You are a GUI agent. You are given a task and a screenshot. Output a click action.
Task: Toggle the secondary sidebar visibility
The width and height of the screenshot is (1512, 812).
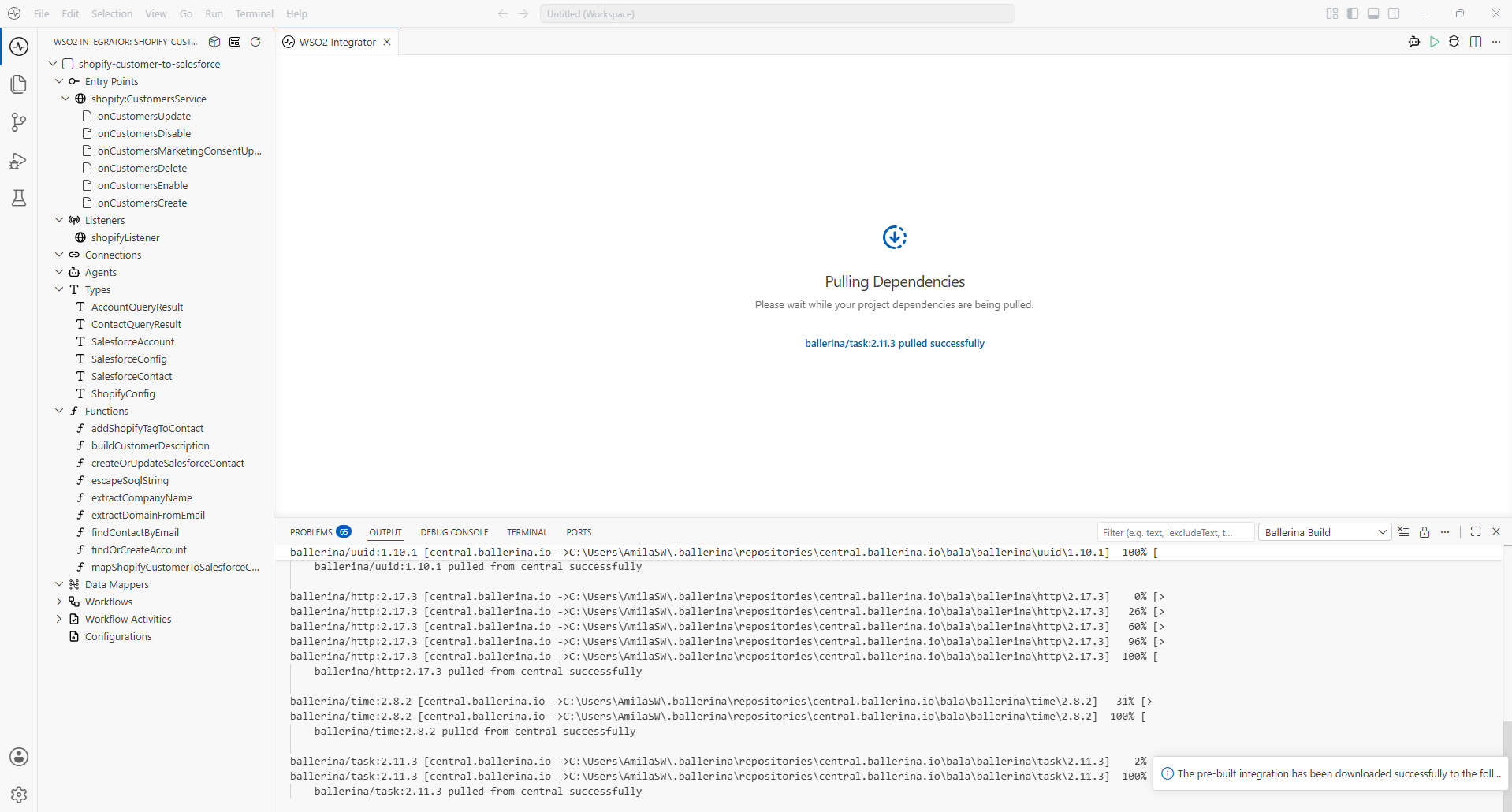[x=1394, y=13]
